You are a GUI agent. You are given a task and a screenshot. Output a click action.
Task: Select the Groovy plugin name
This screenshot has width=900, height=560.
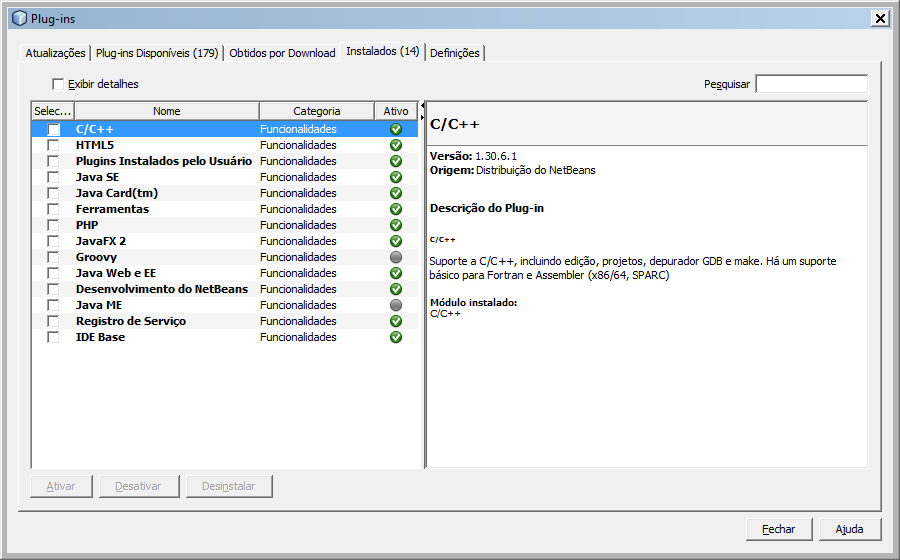(96, 257)
